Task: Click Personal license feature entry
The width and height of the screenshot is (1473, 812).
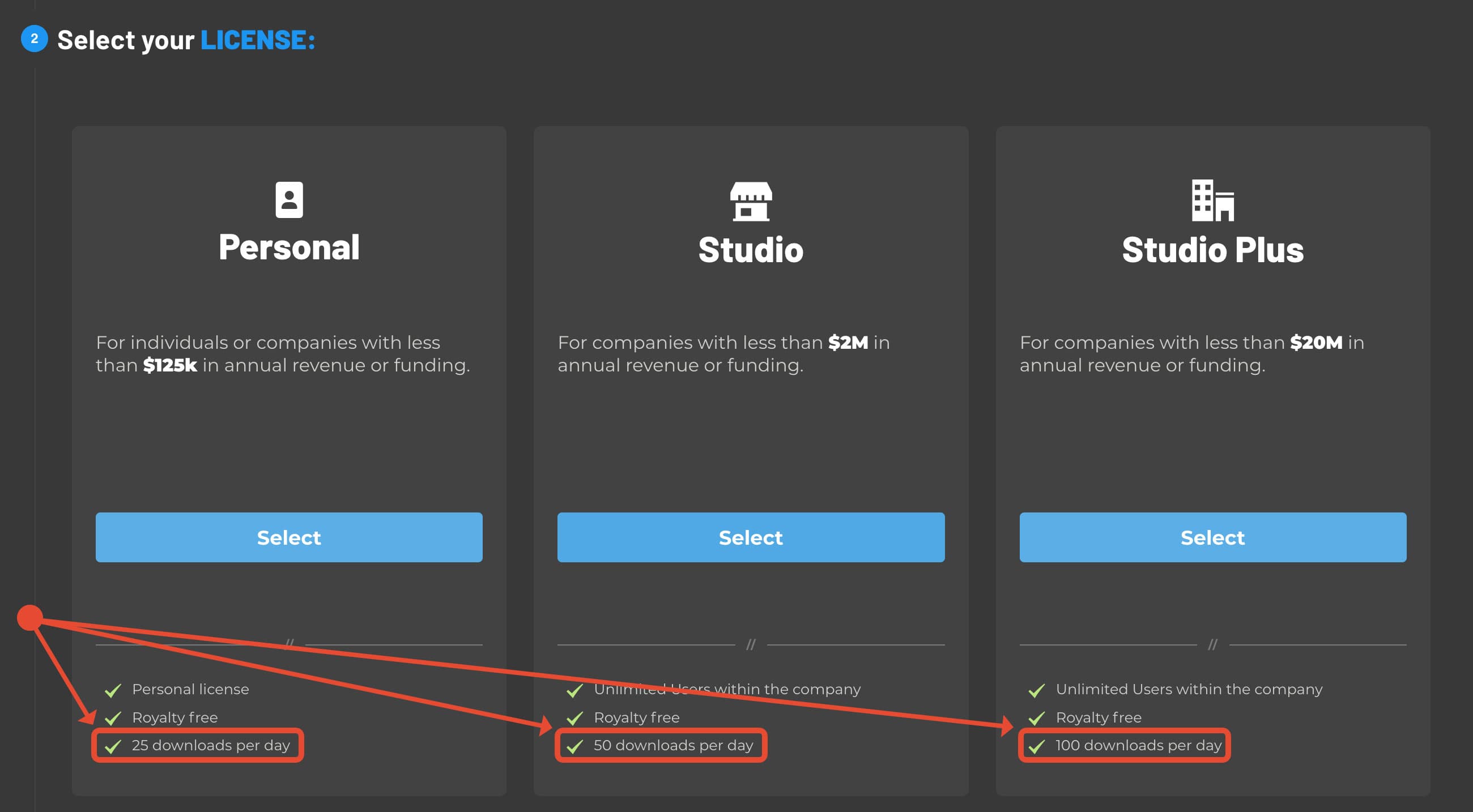Action: coord(190,689)
